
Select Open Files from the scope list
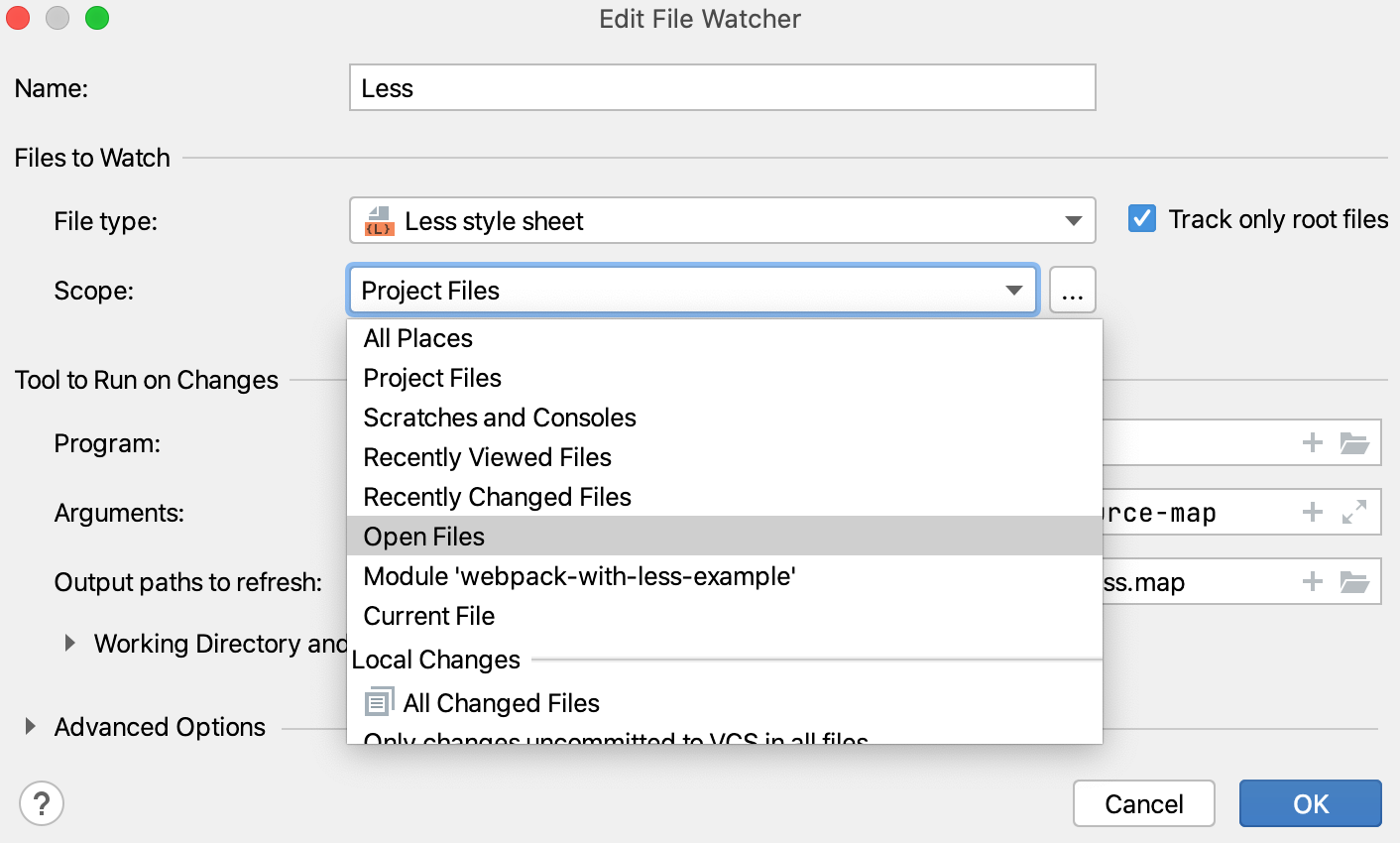pos(423,536)
